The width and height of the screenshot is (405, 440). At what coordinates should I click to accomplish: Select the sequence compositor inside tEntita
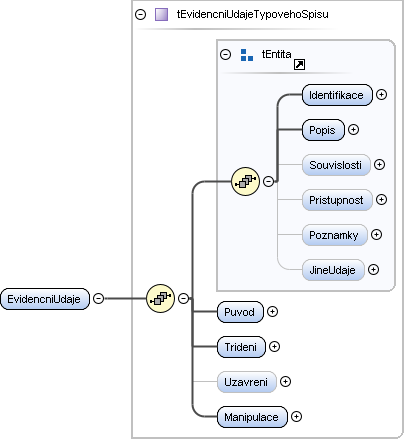pyautogui.click(x=245, y=181)
